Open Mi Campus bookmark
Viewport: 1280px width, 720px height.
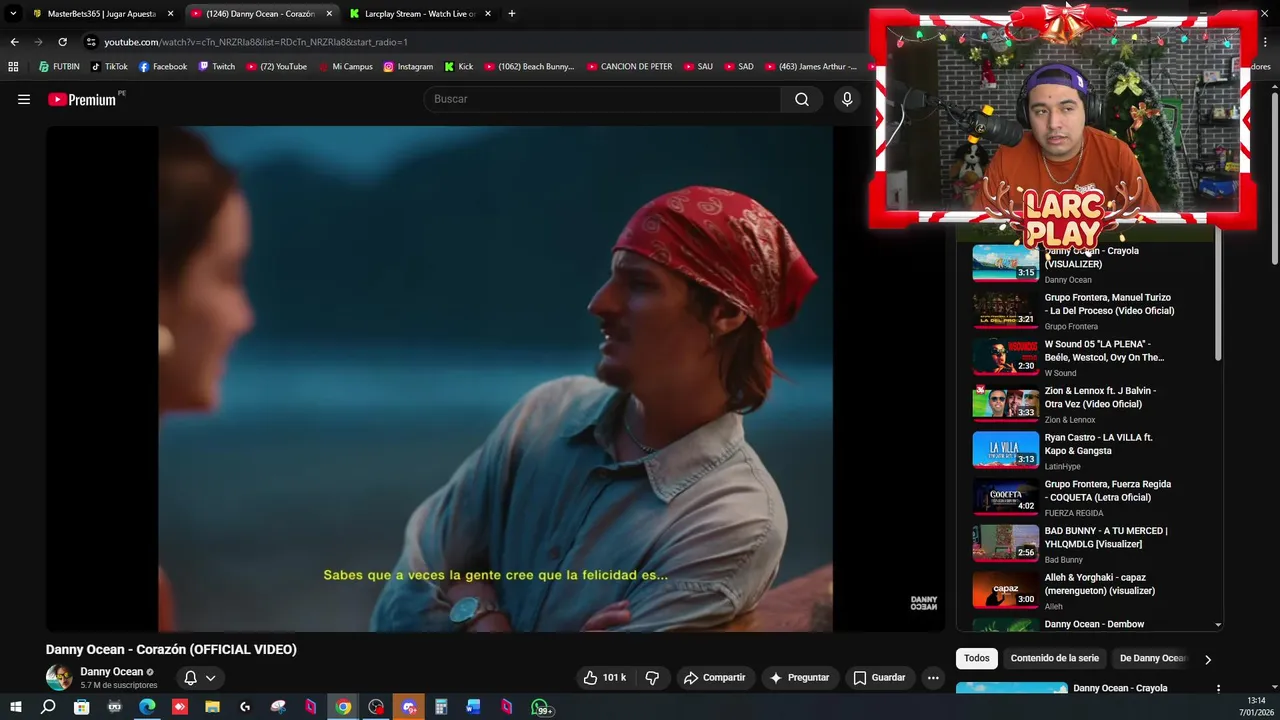345,67
